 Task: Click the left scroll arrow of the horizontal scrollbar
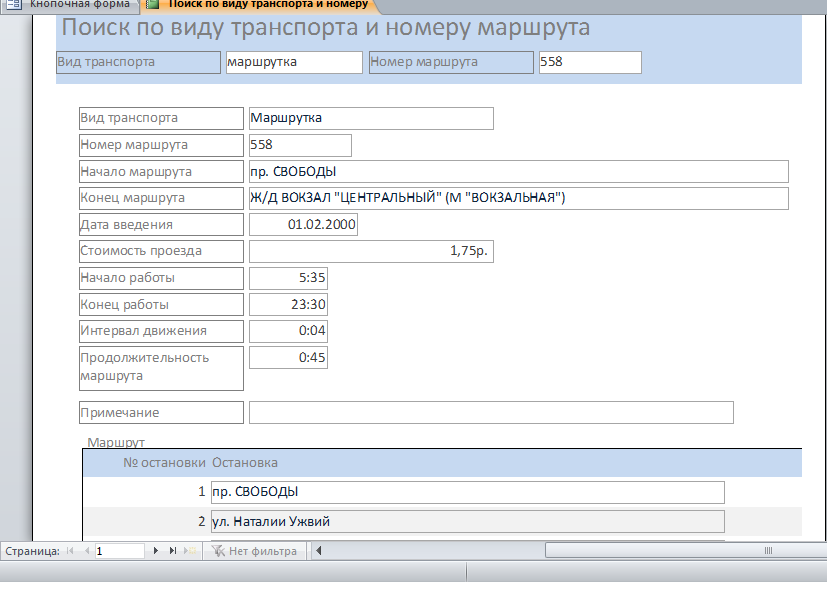point(319,551)
